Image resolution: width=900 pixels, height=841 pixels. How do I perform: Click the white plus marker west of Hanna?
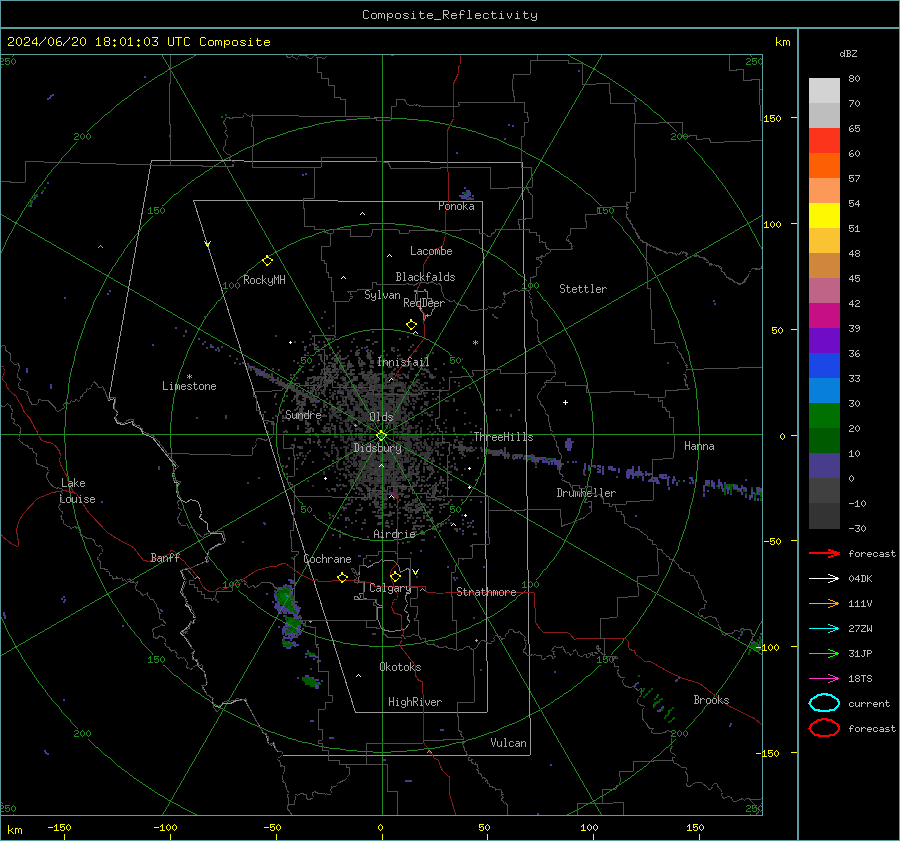click(565, 402)
